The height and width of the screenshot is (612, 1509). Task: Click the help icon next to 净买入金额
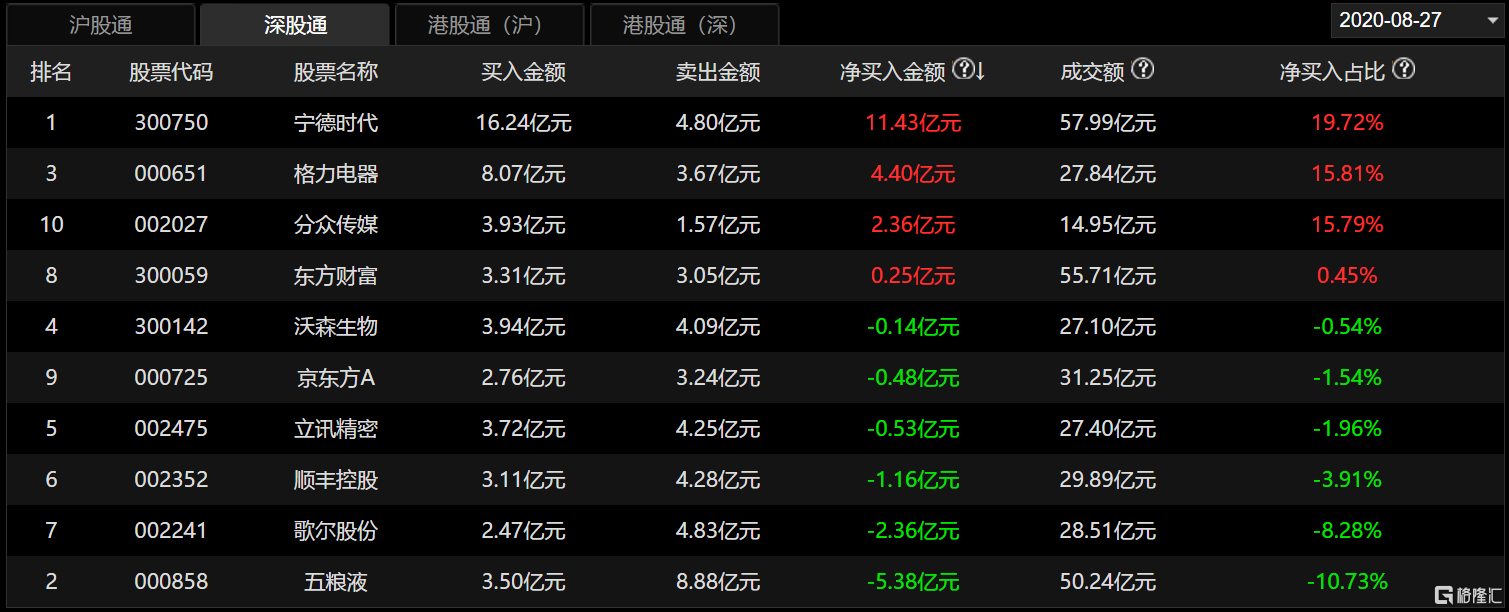tap(963, 69)
